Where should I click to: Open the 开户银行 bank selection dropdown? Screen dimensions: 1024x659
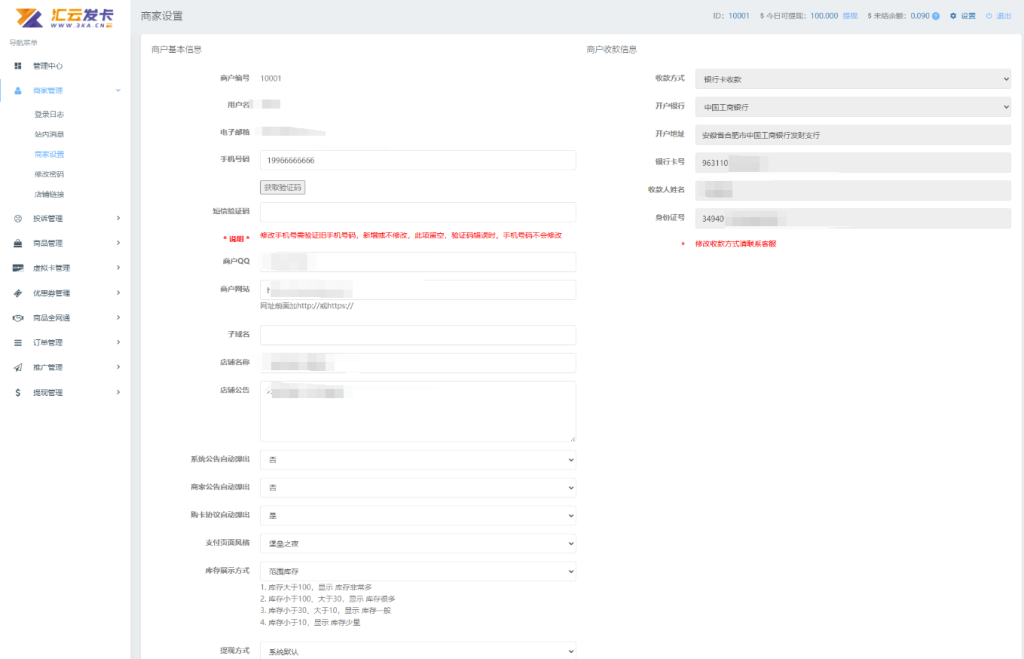pos(853,107)
